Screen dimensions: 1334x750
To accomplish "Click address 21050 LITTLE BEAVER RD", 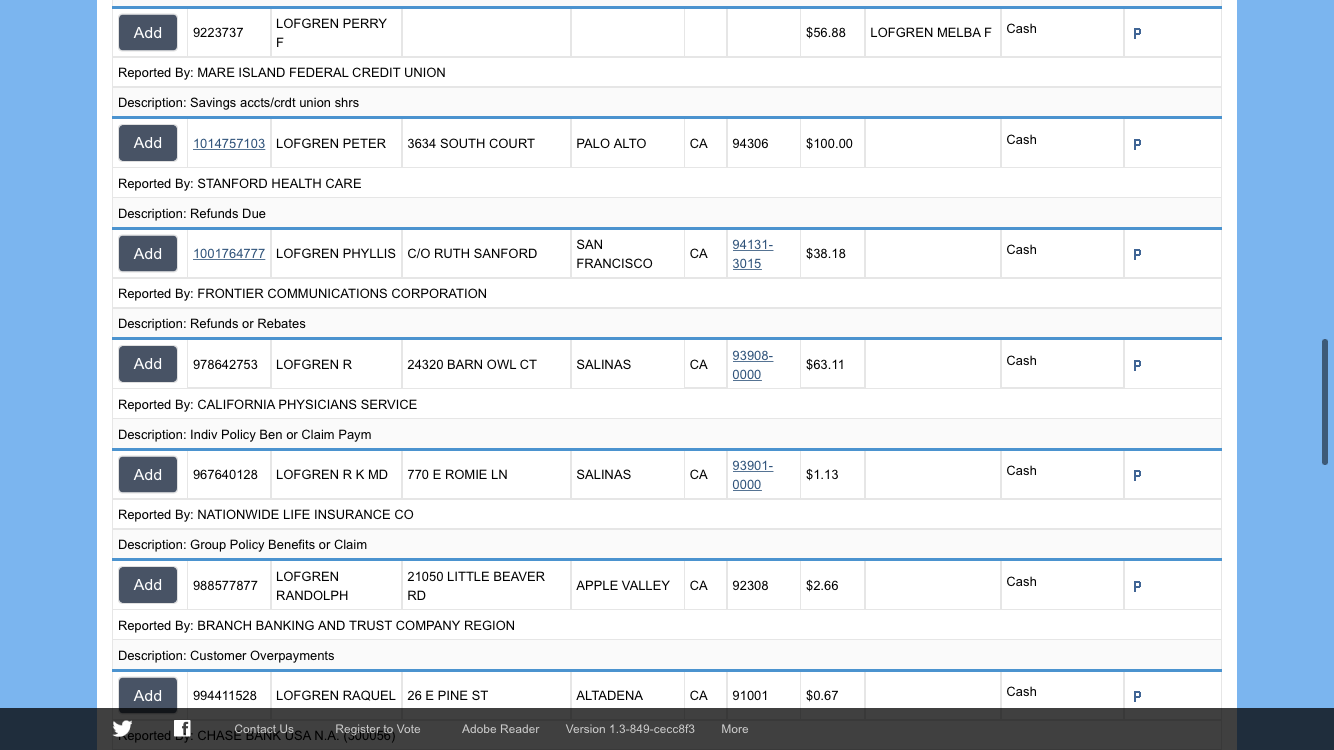I will pos(476,586).
